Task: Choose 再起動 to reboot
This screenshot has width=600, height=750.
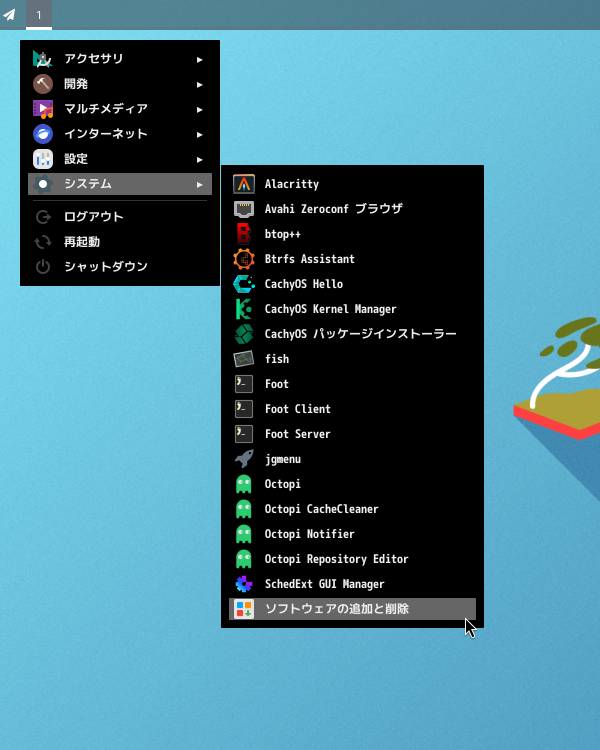Action: click(x=120, y=242)
